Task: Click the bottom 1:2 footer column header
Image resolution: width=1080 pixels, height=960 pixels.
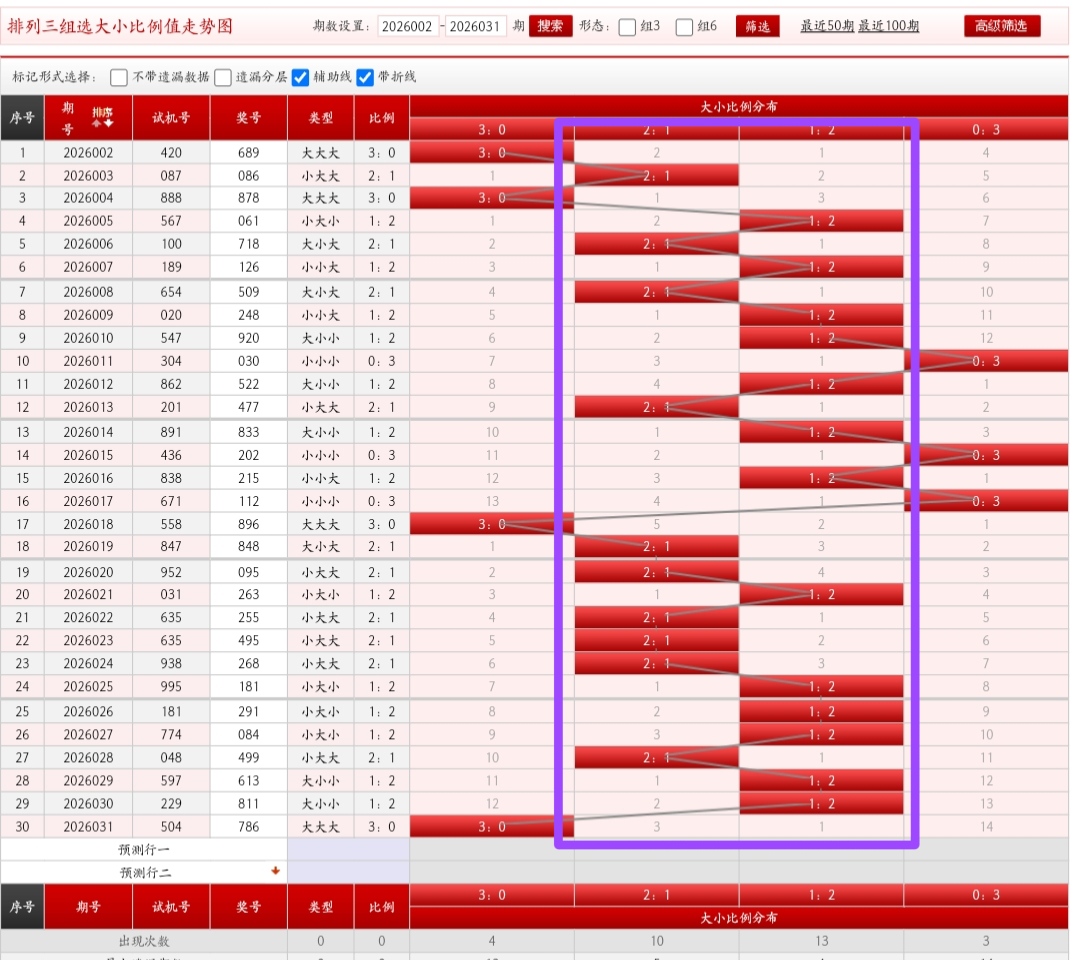Action: point(821,895)
